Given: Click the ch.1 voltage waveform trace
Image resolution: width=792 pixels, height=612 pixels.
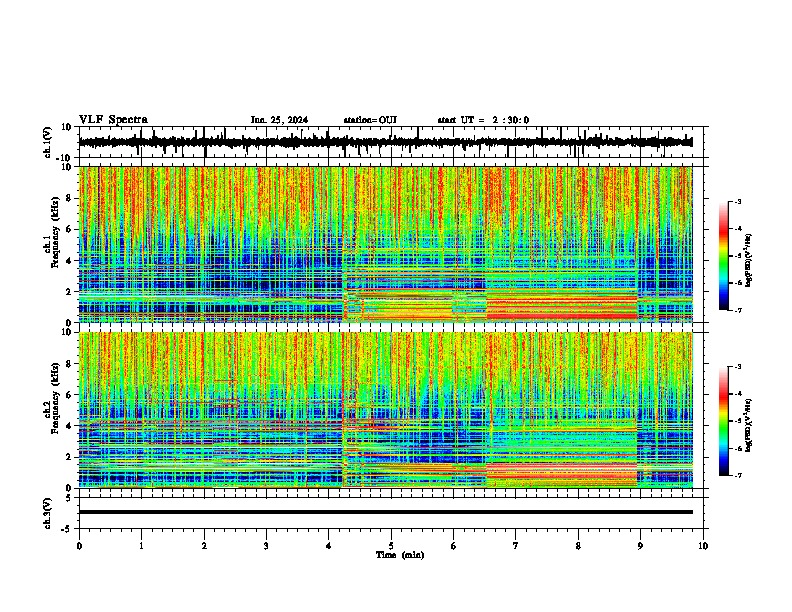Looking at the screenshot, I should click(x=385, y=142).
